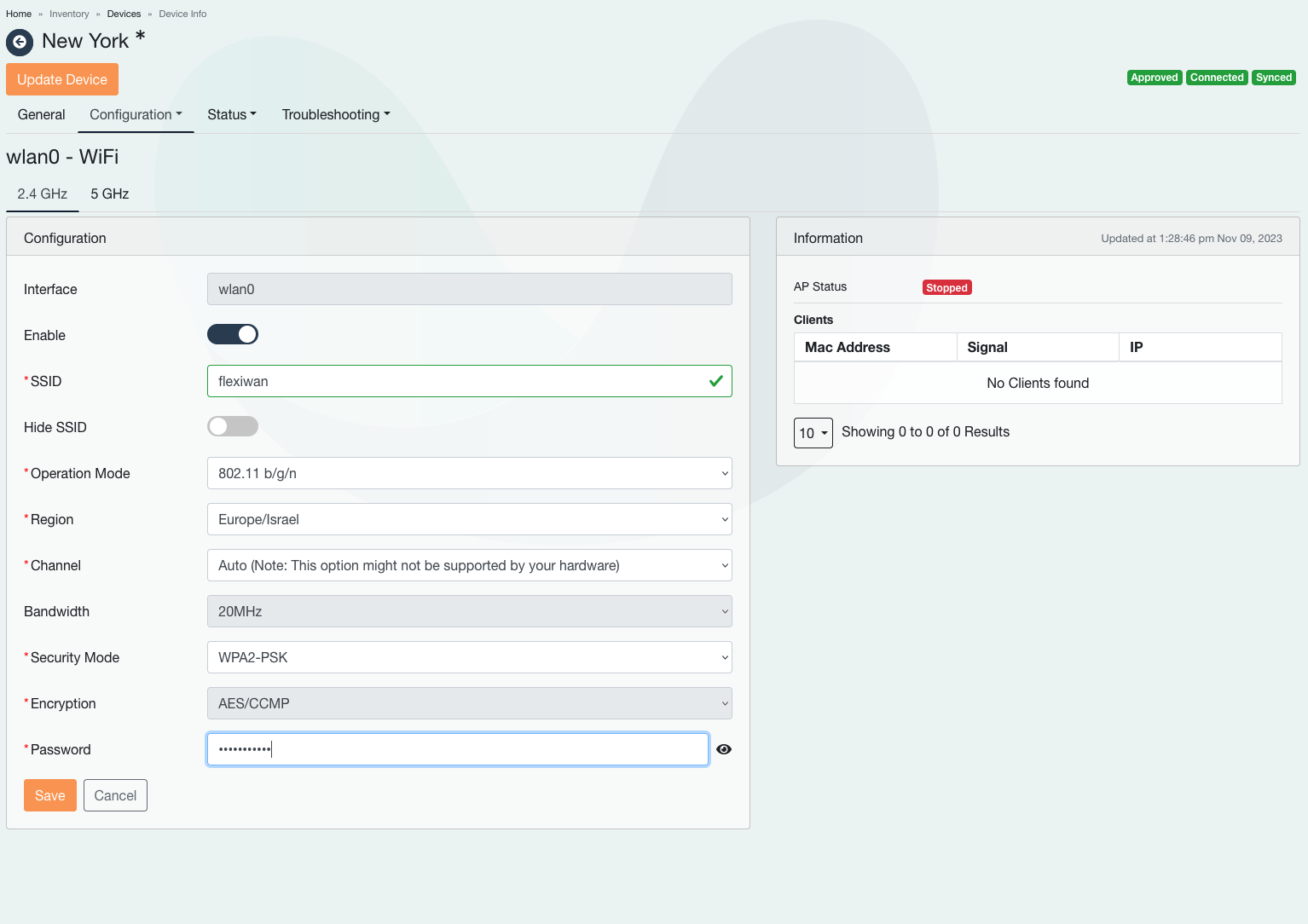The height and width of the screenshot is (924, 1308).
Task: Click the green checkmark in SSID field
Action: click(715, 381)
